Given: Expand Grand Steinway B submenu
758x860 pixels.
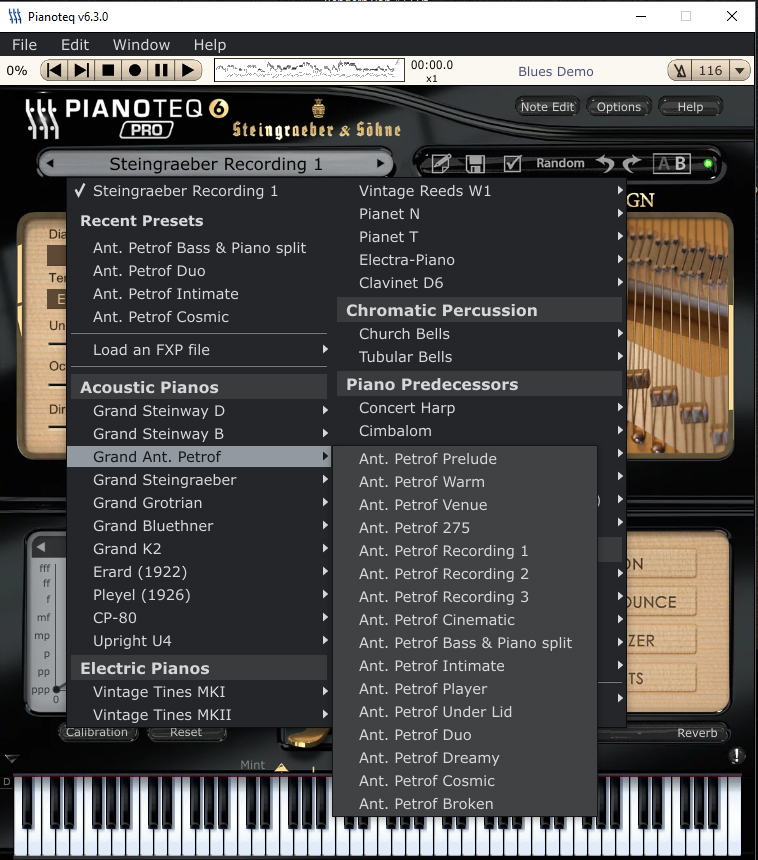Looking at the screenshot, I should pos(199,434).
